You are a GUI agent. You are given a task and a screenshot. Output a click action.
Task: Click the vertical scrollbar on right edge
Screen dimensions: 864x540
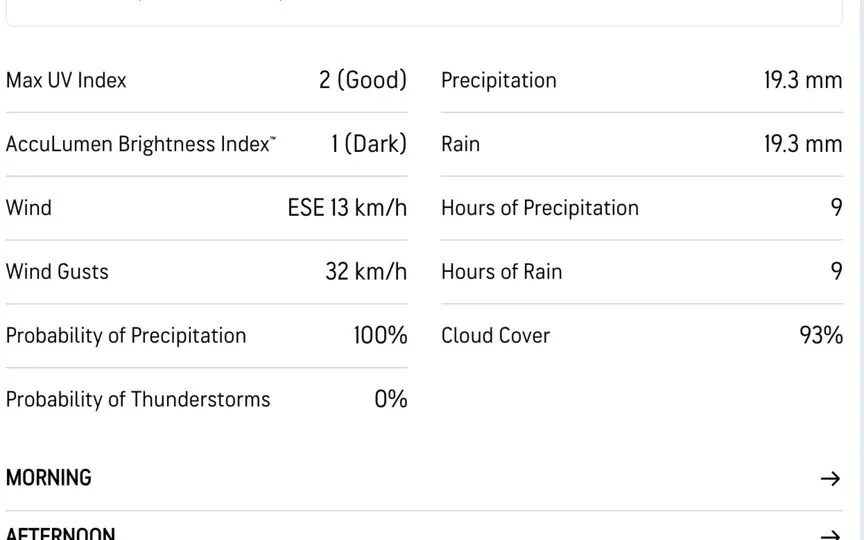[x=861, y=270]
